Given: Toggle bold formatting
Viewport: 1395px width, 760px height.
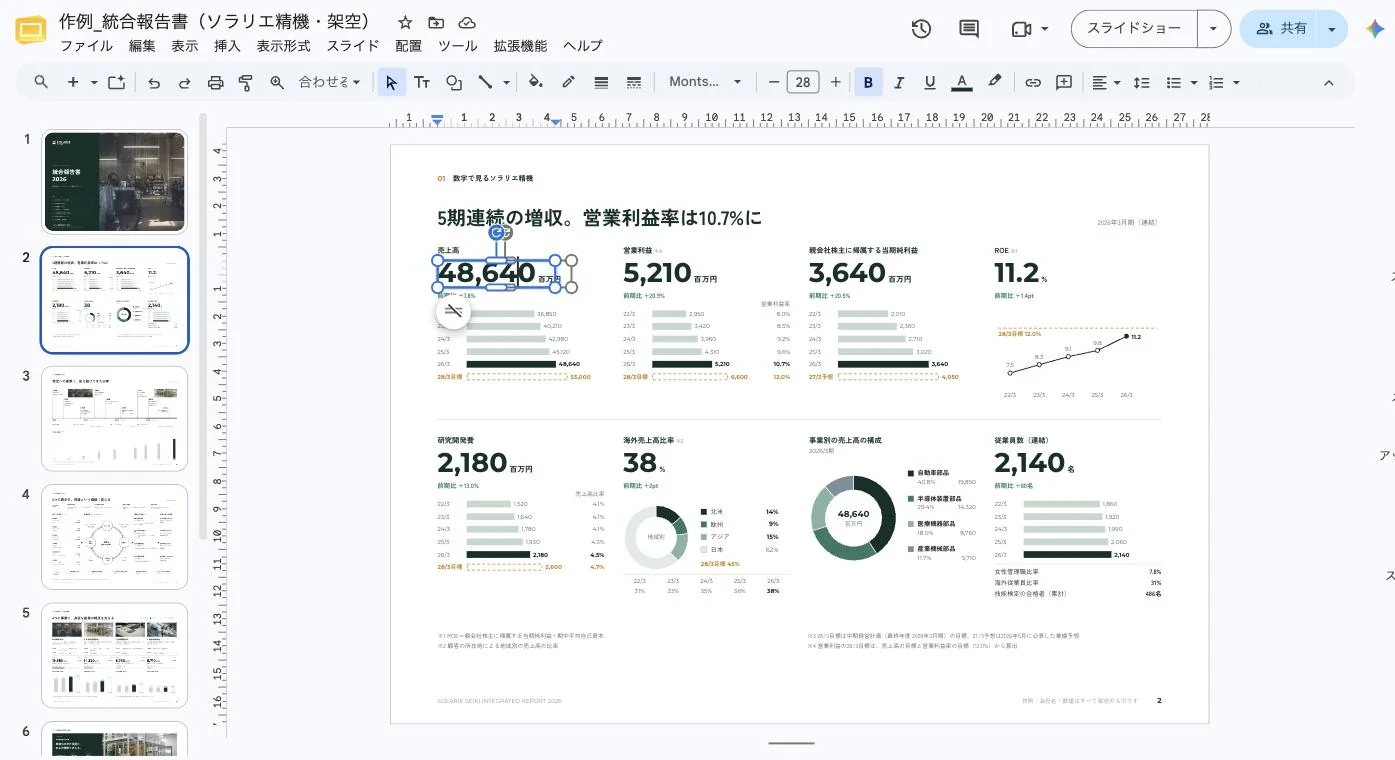Looking at the screenshot, I should pos(868,82).
